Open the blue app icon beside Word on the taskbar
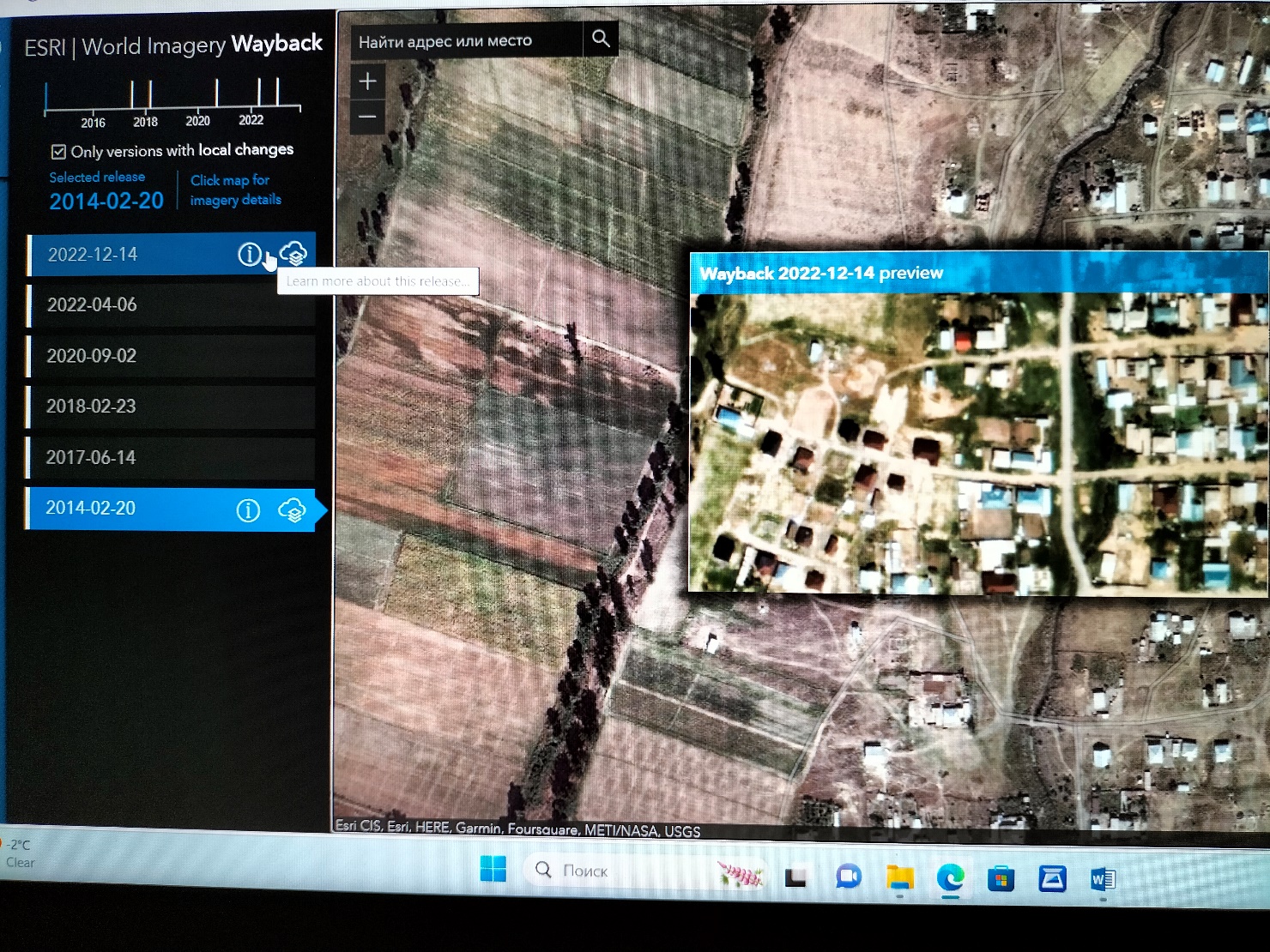Screen dimensions: 1270x952 (x=1052, y=879)
